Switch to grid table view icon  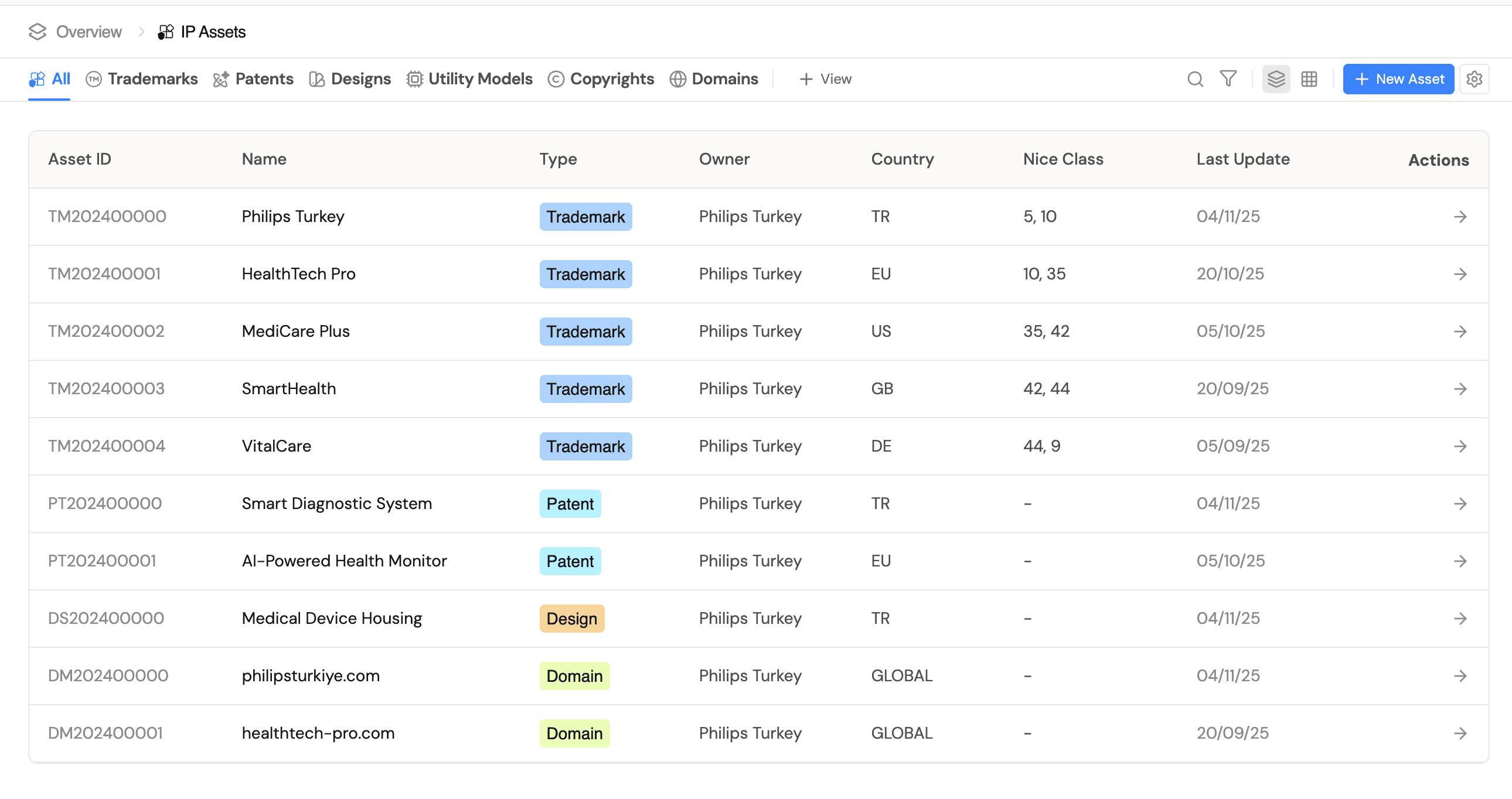point(1309,79)
